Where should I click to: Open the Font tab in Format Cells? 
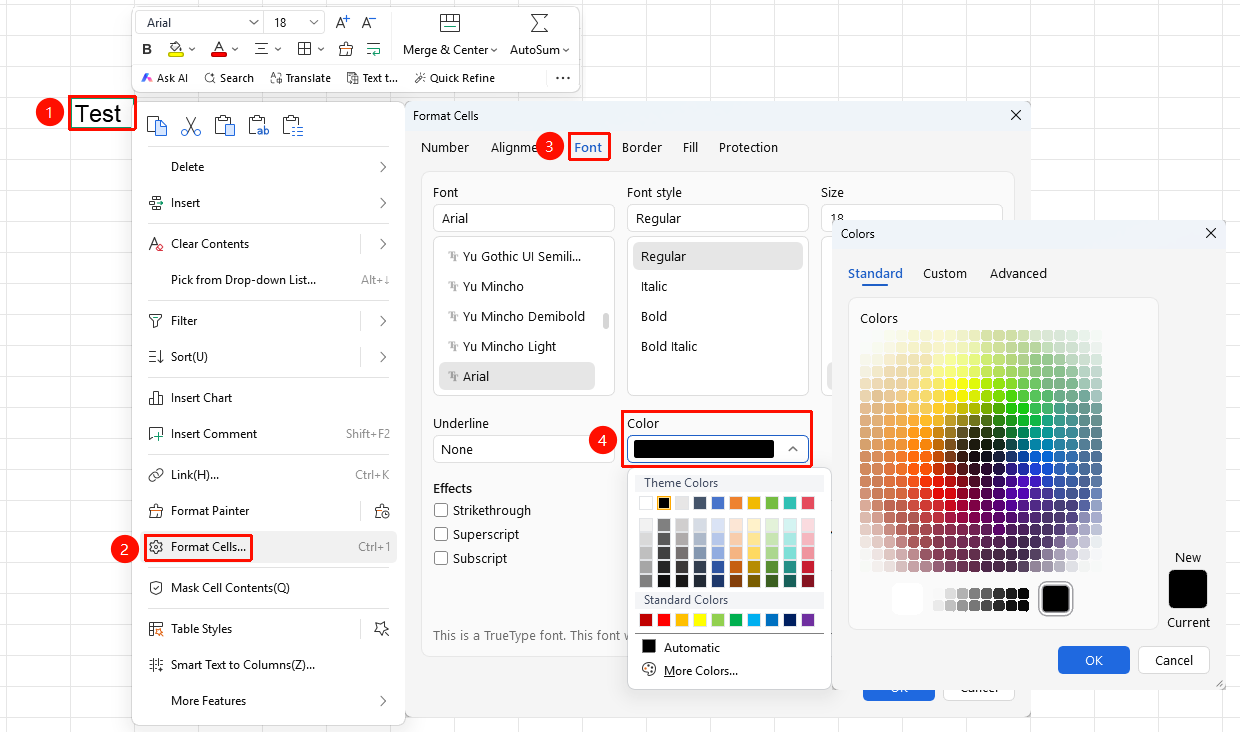588,147
